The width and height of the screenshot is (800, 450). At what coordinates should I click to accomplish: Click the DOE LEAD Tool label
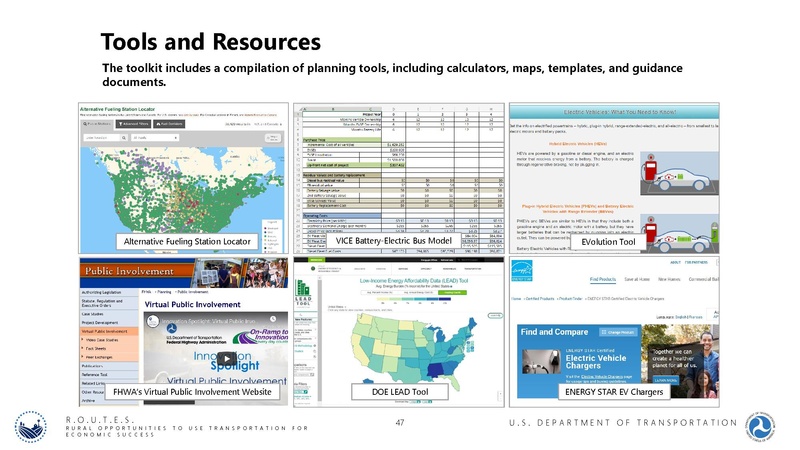coord(400,392)
